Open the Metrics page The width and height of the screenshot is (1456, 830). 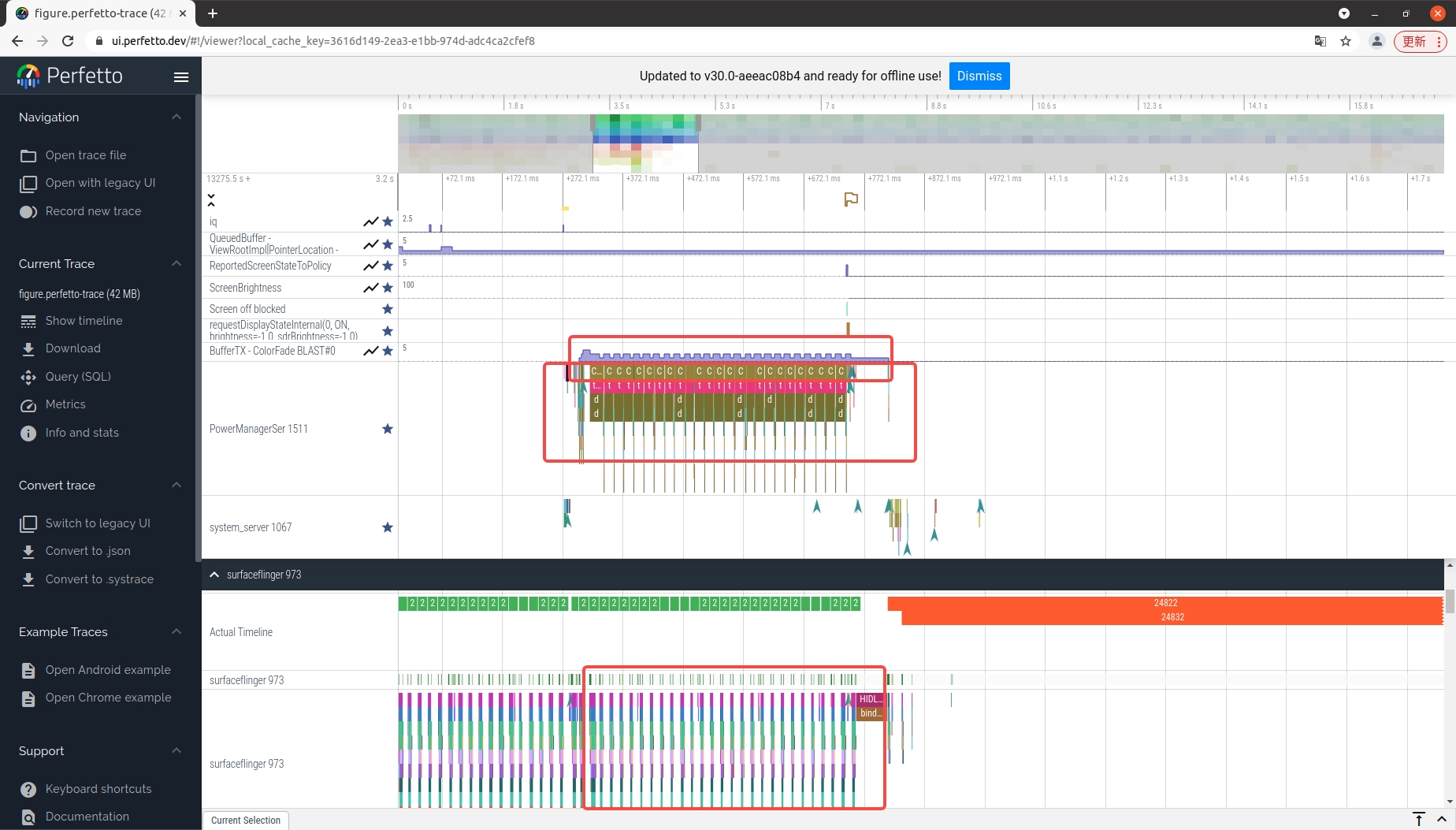[x=65, y=404]
